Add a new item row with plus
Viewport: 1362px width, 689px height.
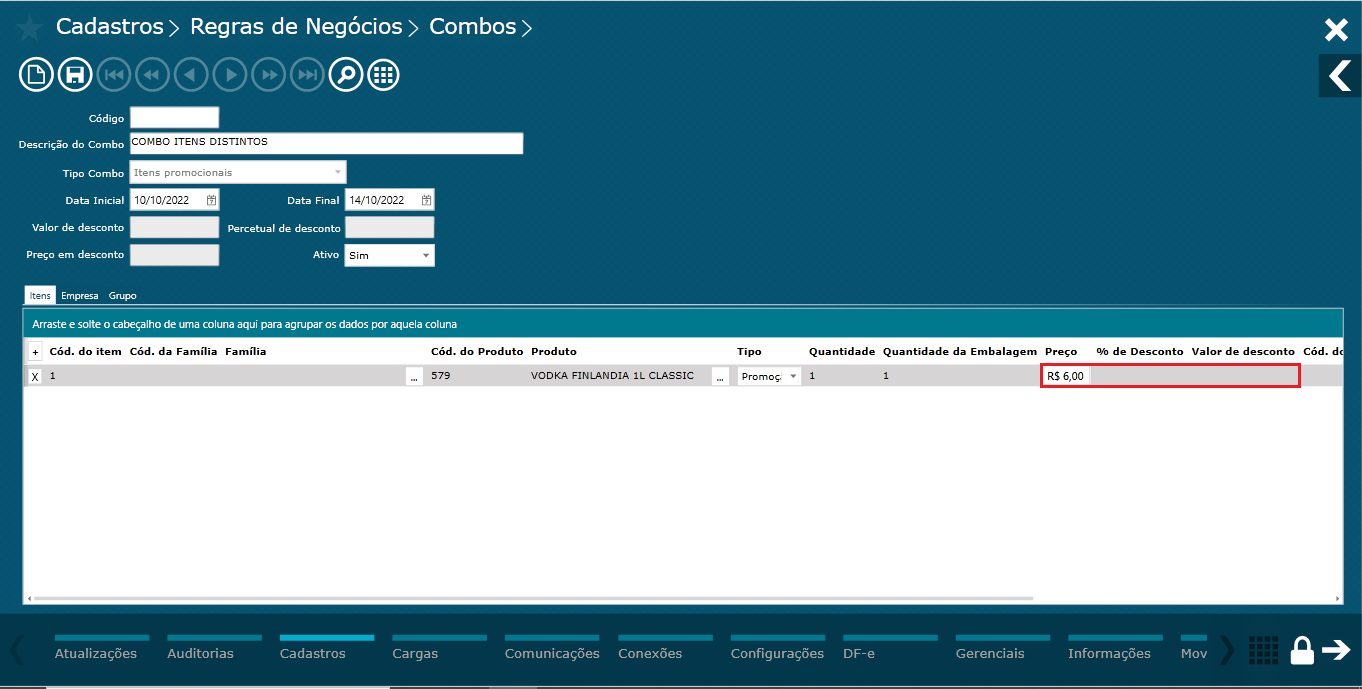[x=35, y=352]
